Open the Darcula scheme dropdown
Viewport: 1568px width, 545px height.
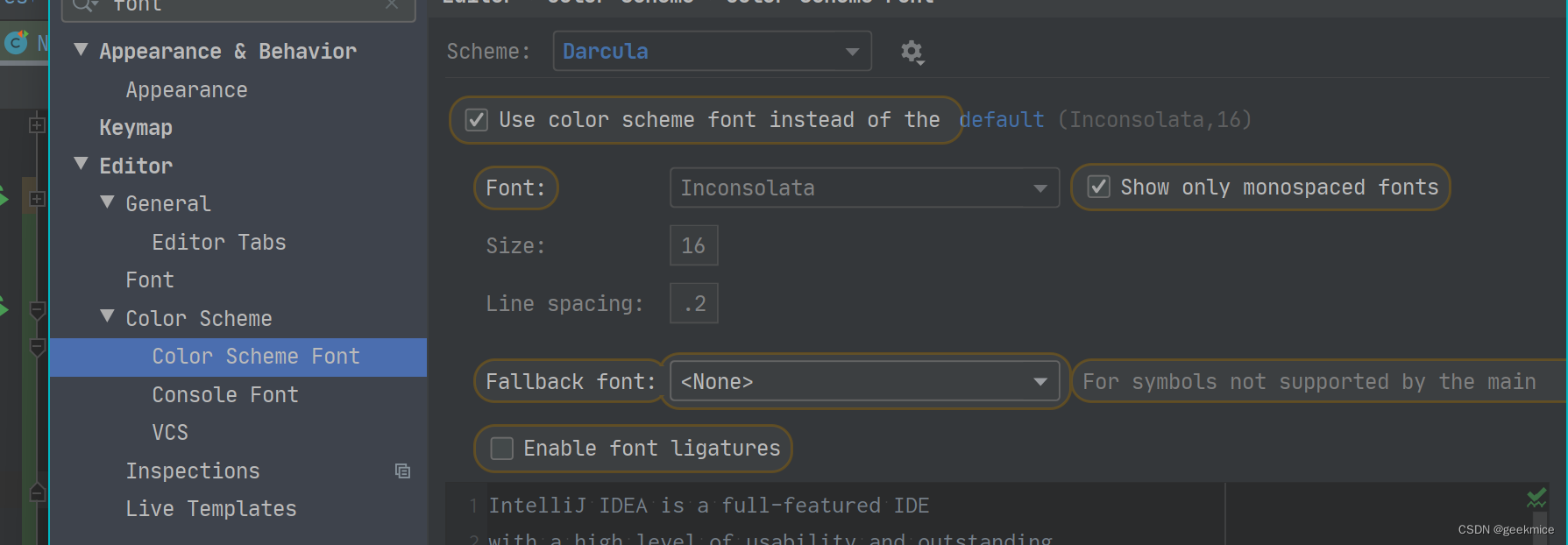[x=712, y=52]
